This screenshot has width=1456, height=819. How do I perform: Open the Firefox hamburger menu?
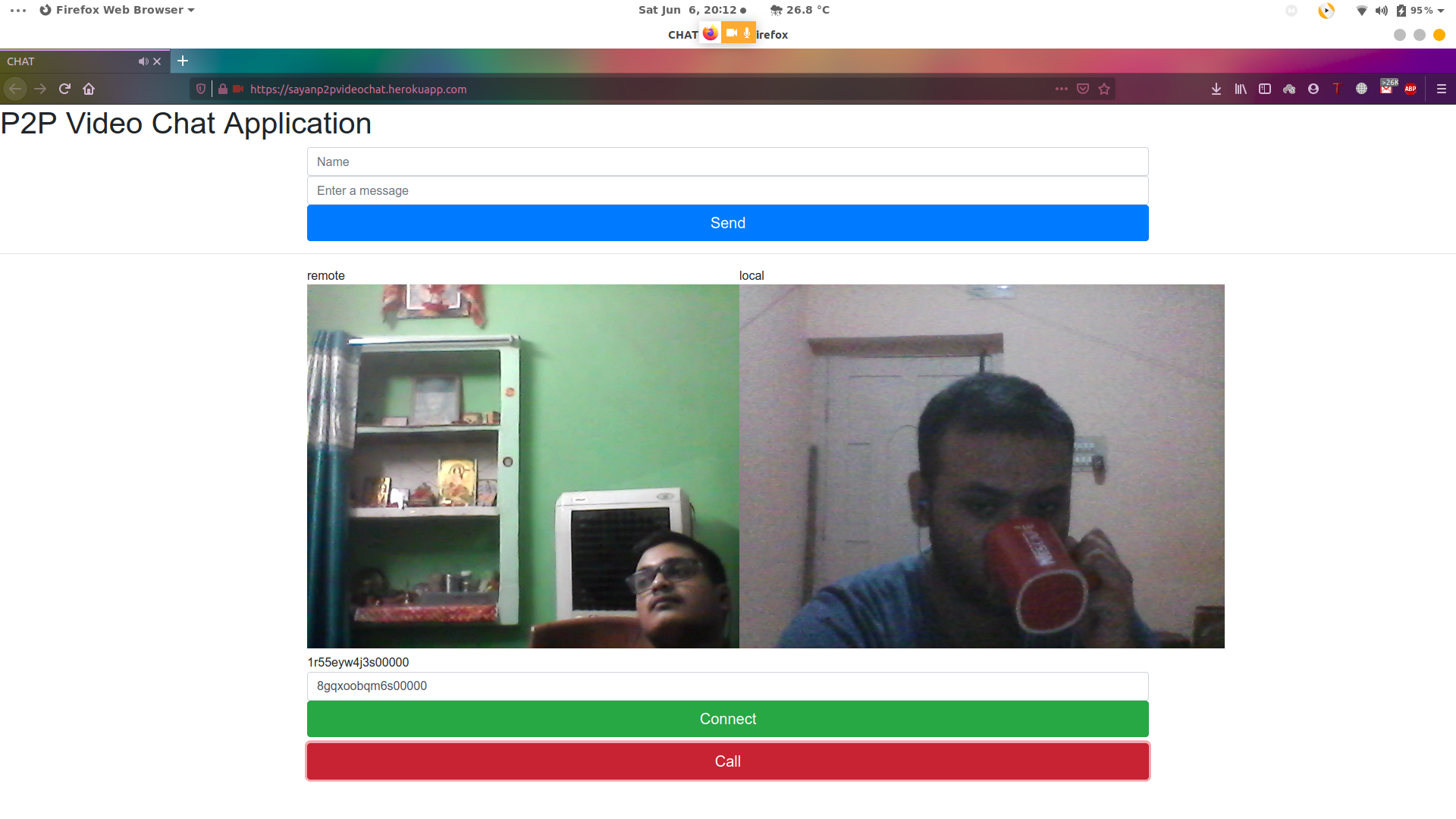pos(1441,89)
